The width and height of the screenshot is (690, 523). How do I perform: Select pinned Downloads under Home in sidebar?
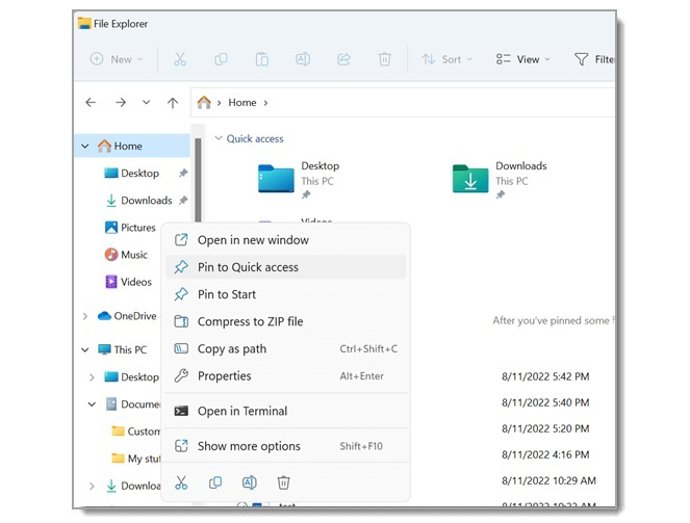146,200
